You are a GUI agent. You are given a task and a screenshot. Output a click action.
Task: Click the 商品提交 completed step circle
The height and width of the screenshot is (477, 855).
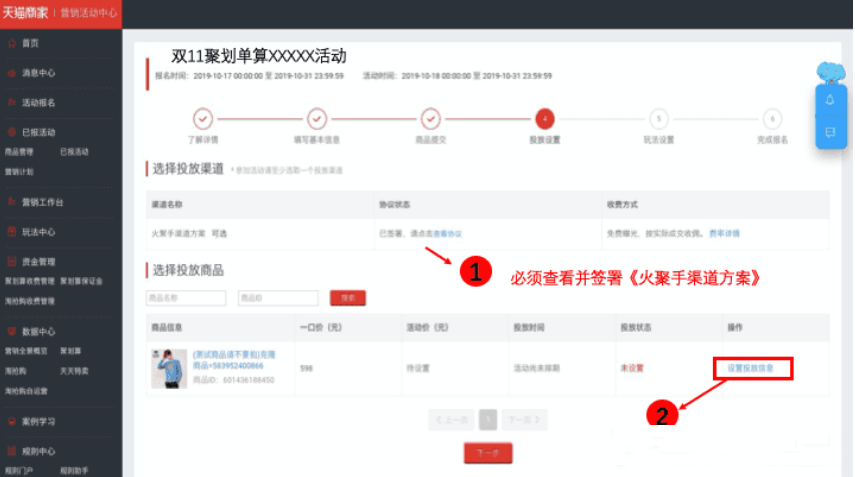(431, 118)
